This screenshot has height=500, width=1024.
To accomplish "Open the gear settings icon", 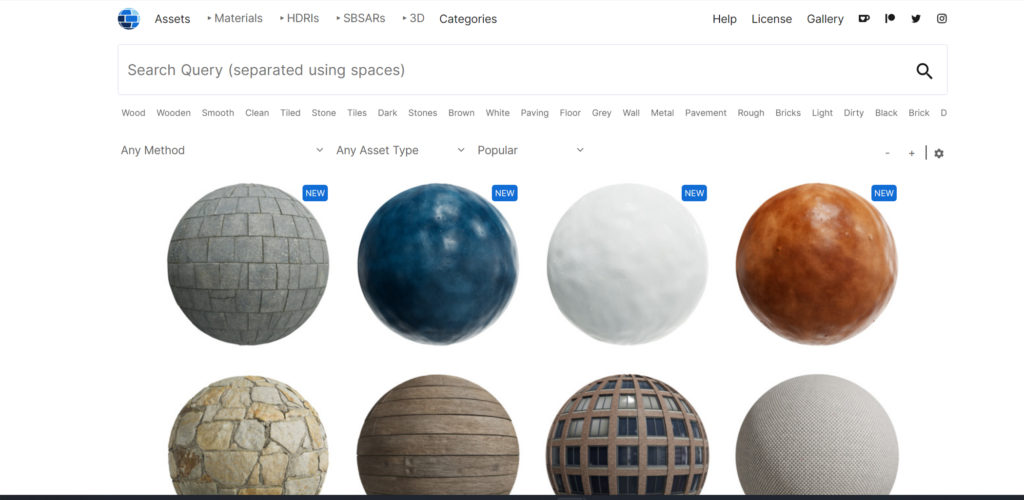I will (939, 153).
